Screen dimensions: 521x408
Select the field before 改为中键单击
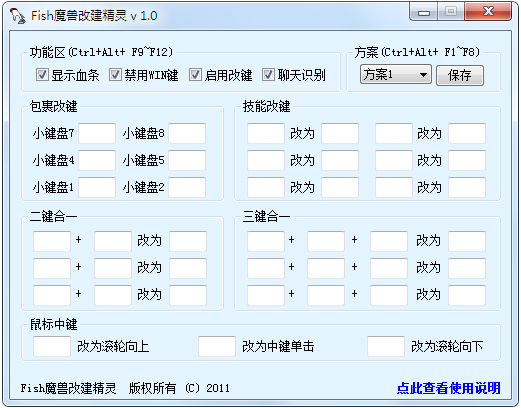point(217,346)
